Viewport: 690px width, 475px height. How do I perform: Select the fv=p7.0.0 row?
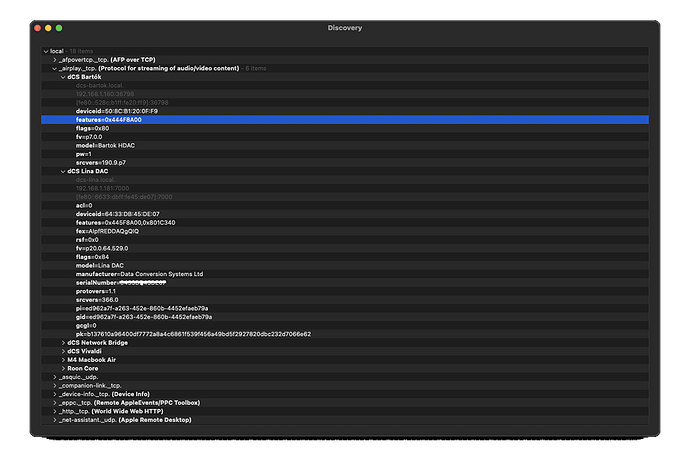tap(345, 137)
